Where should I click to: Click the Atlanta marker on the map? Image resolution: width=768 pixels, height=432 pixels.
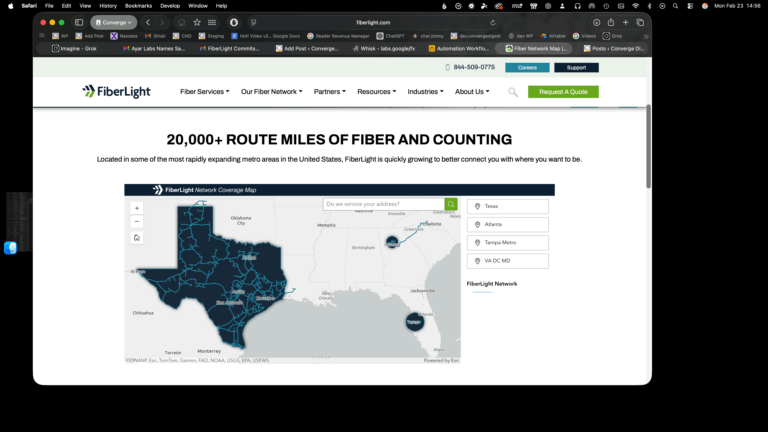tap(392, 241)
